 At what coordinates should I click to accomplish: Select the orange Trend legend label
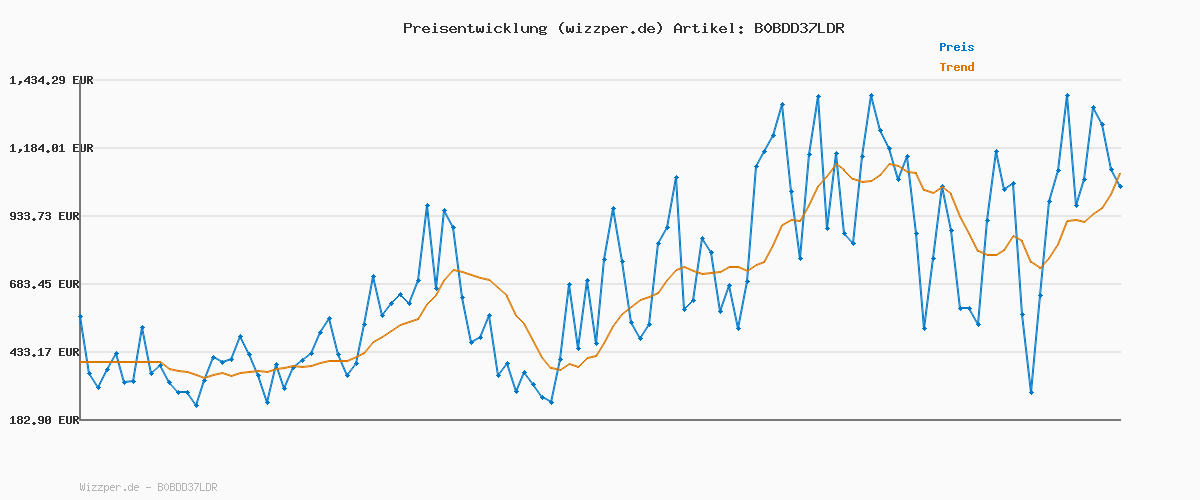[956, 67]
